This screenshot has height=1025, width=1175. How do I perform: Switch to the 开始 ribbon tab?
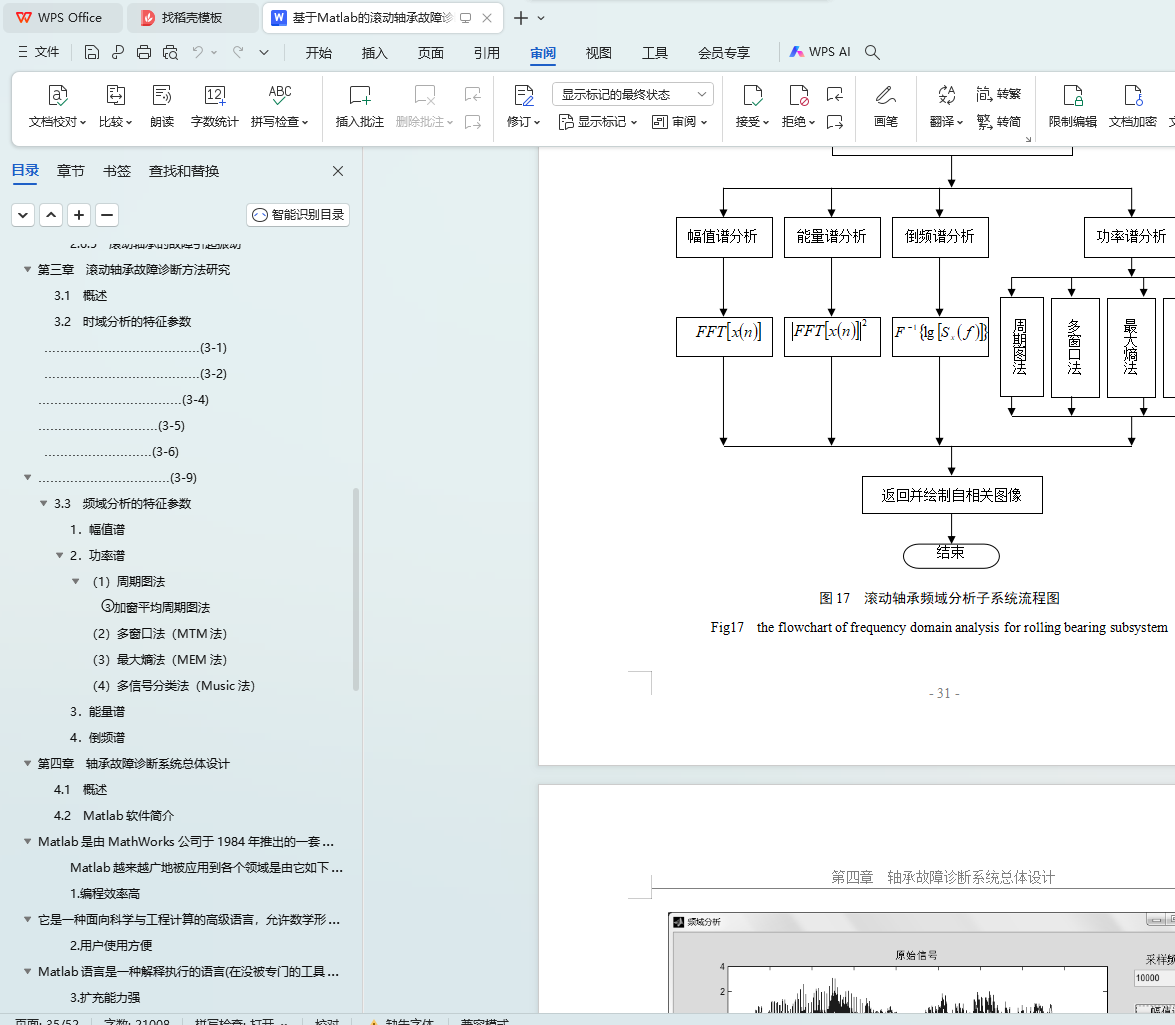click(x=318, y=52)
